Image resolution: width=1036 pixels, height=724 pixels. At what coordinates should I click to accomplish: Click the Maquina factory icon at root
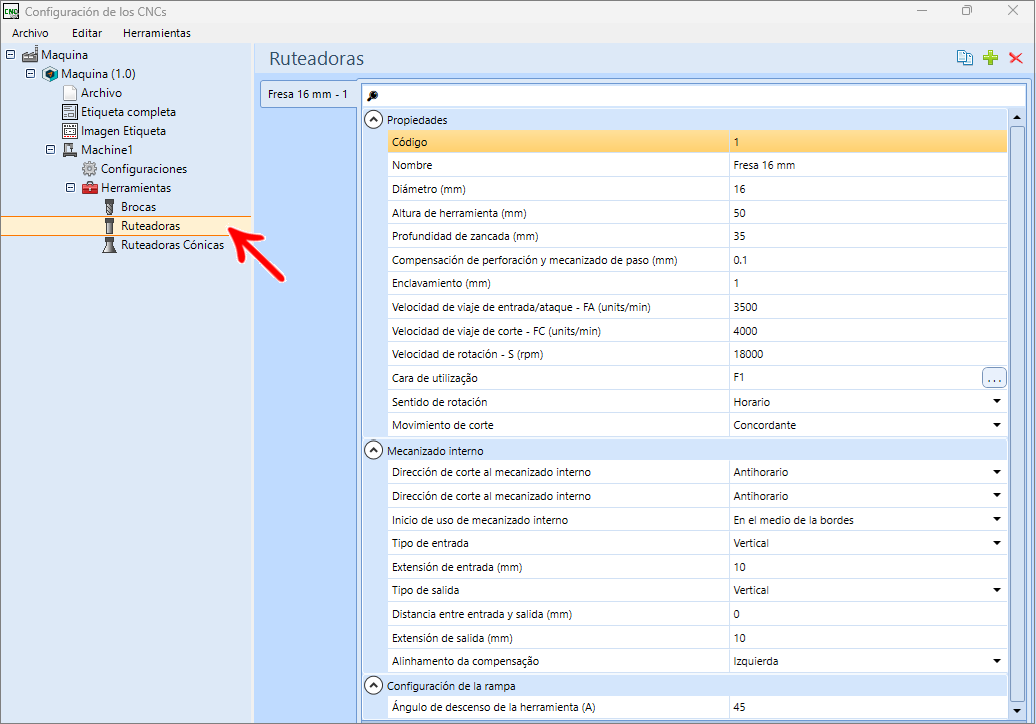pos(30,55)
